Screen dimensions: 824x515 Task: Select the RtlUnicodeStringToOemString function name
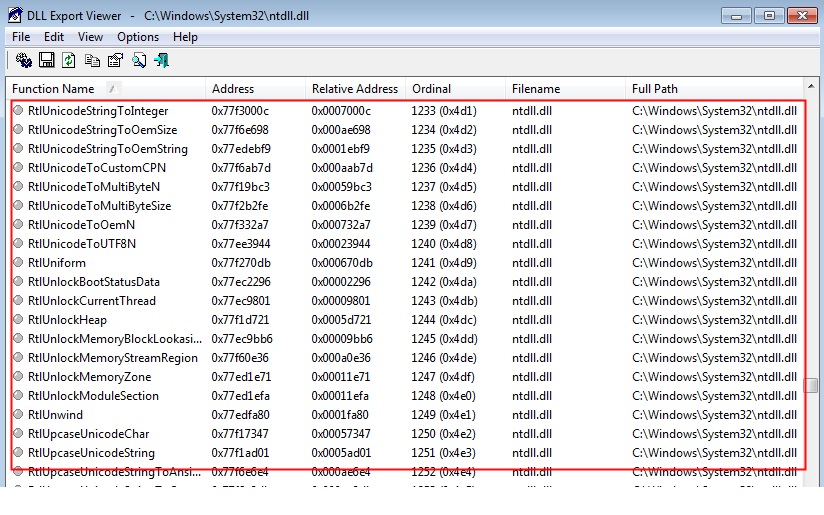[108, 149]
